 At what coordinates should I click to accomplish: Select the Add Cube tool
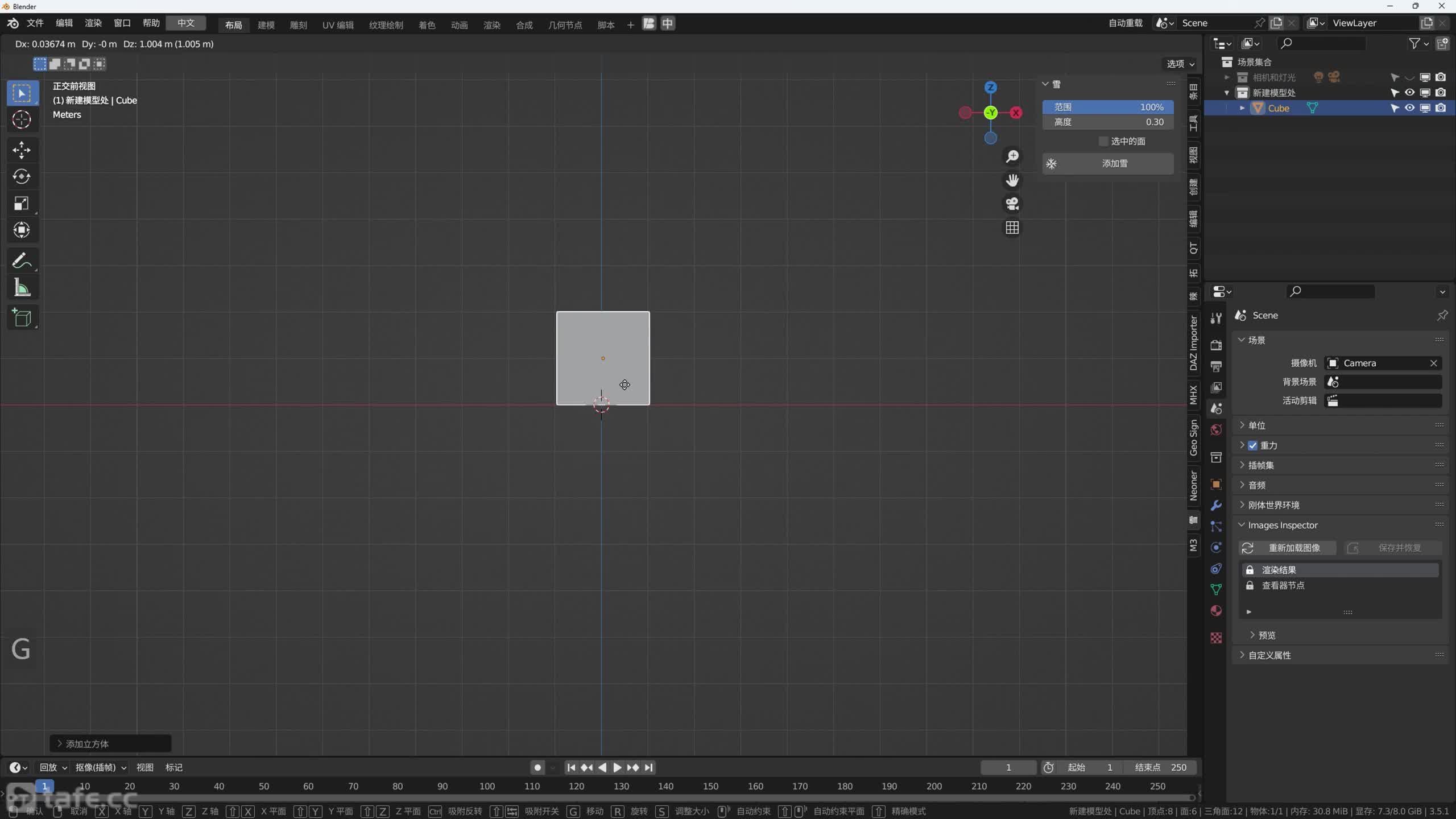[22, 318]
